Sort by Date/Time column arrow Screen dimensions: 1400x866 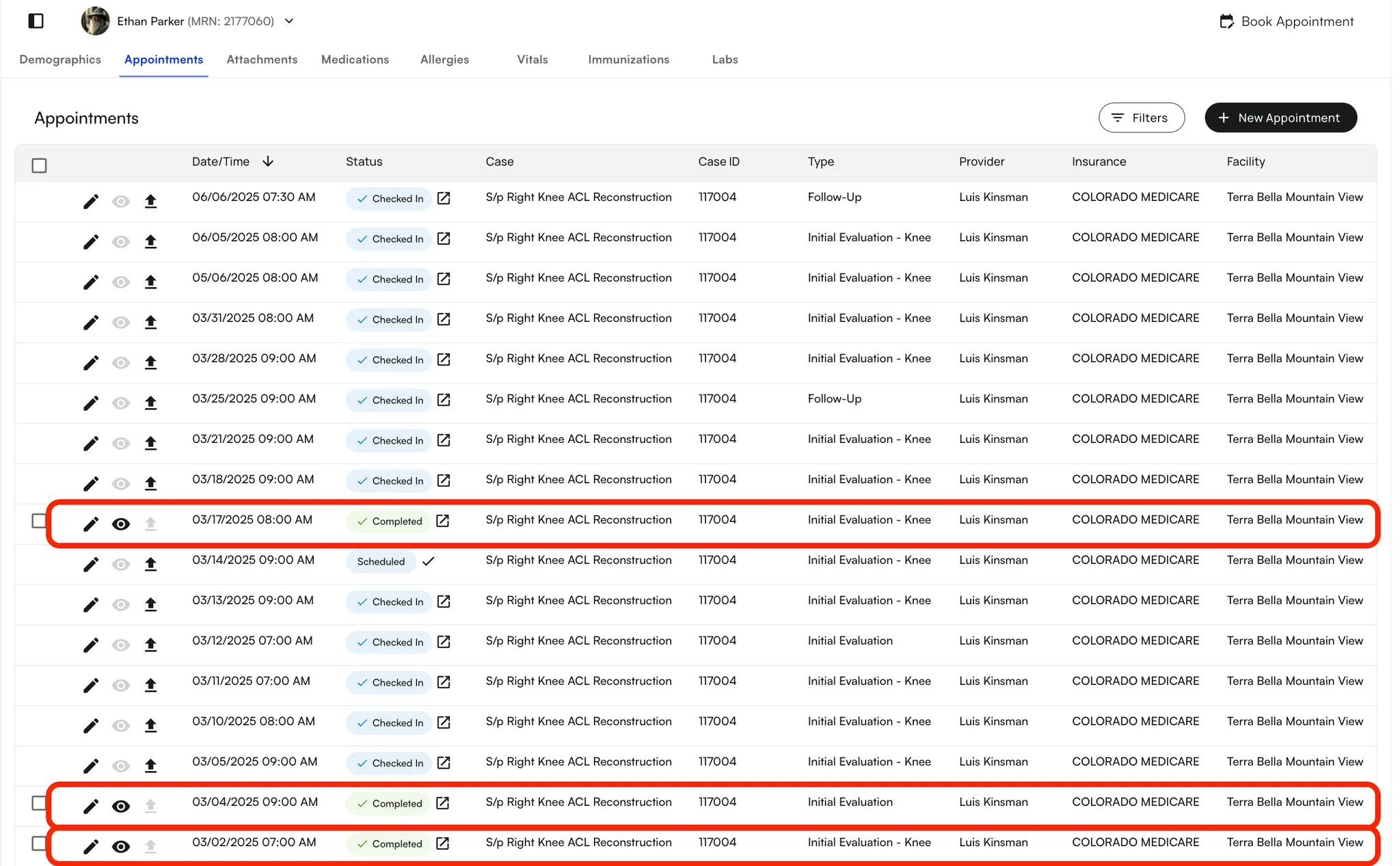[268, 161]
